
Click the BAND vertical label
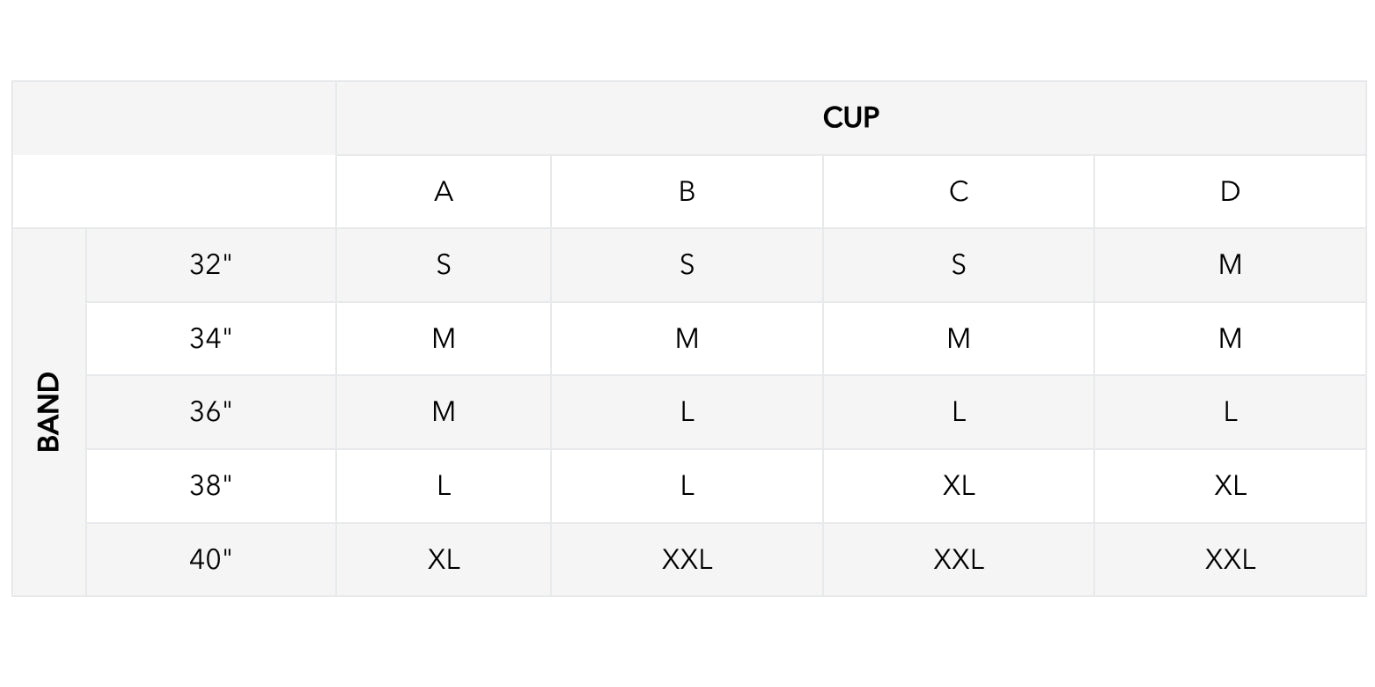point(49,412)
